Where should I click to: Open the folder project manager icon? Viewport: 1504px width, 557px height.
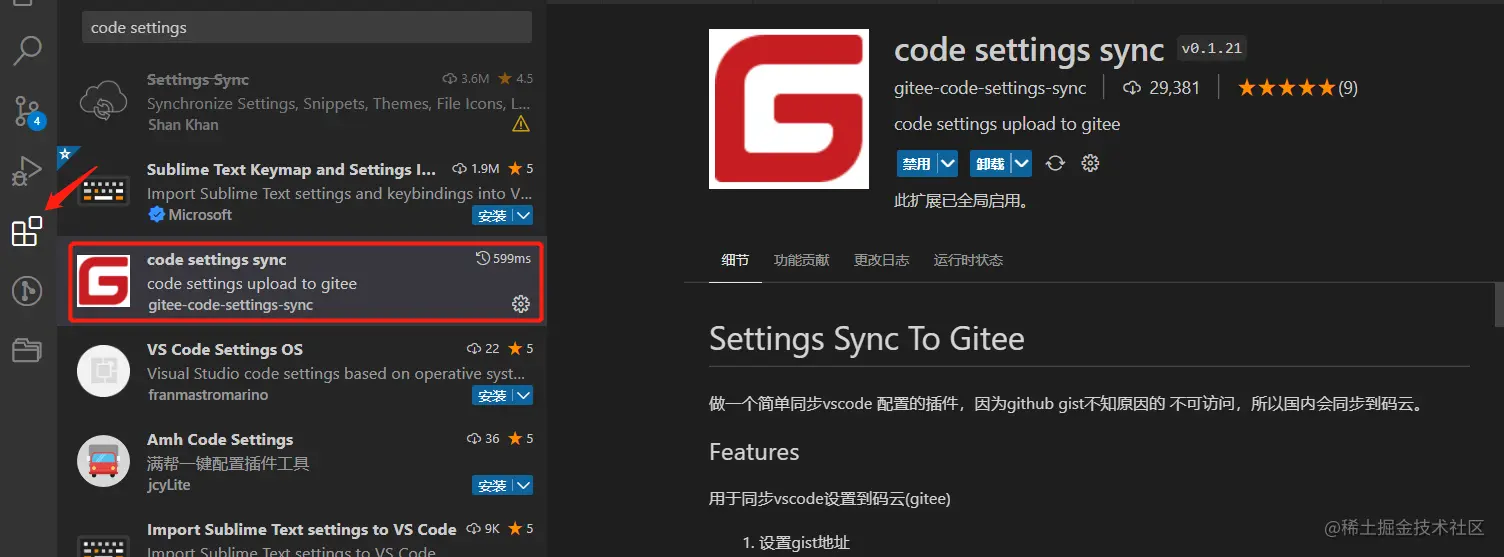click(x=27, y=350)
